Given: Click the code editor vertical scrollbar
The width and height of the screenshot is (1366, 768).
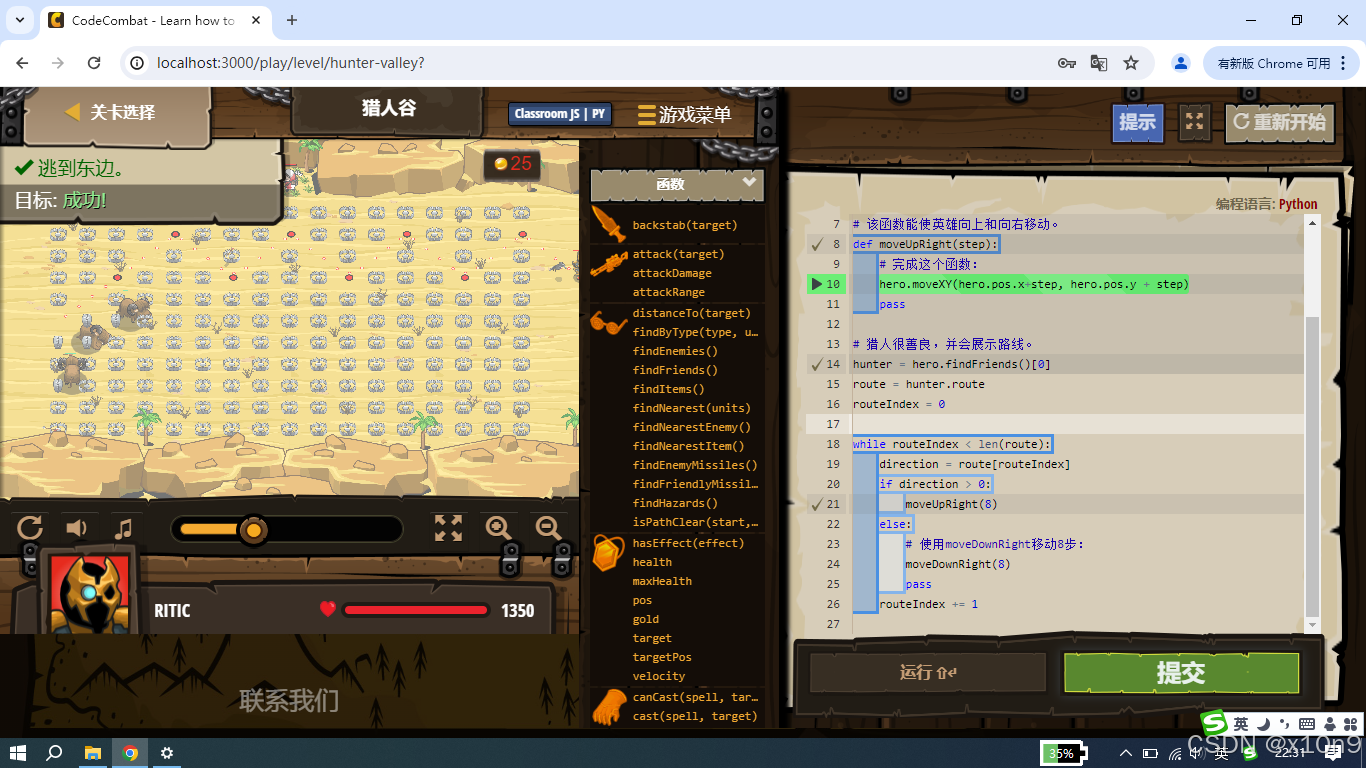Looking at the screenshot, I should click(1312, 466).
